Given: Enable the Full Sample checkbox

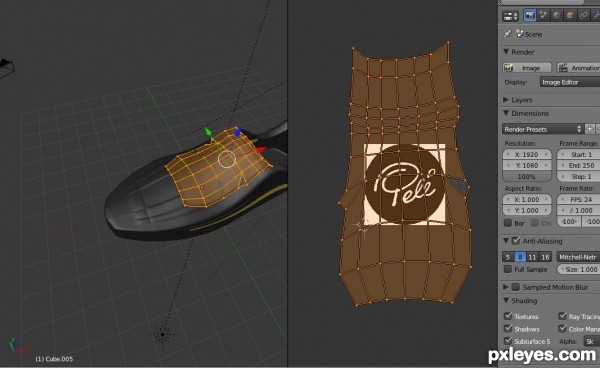Looking at the screenshot, I should (507, 269).
